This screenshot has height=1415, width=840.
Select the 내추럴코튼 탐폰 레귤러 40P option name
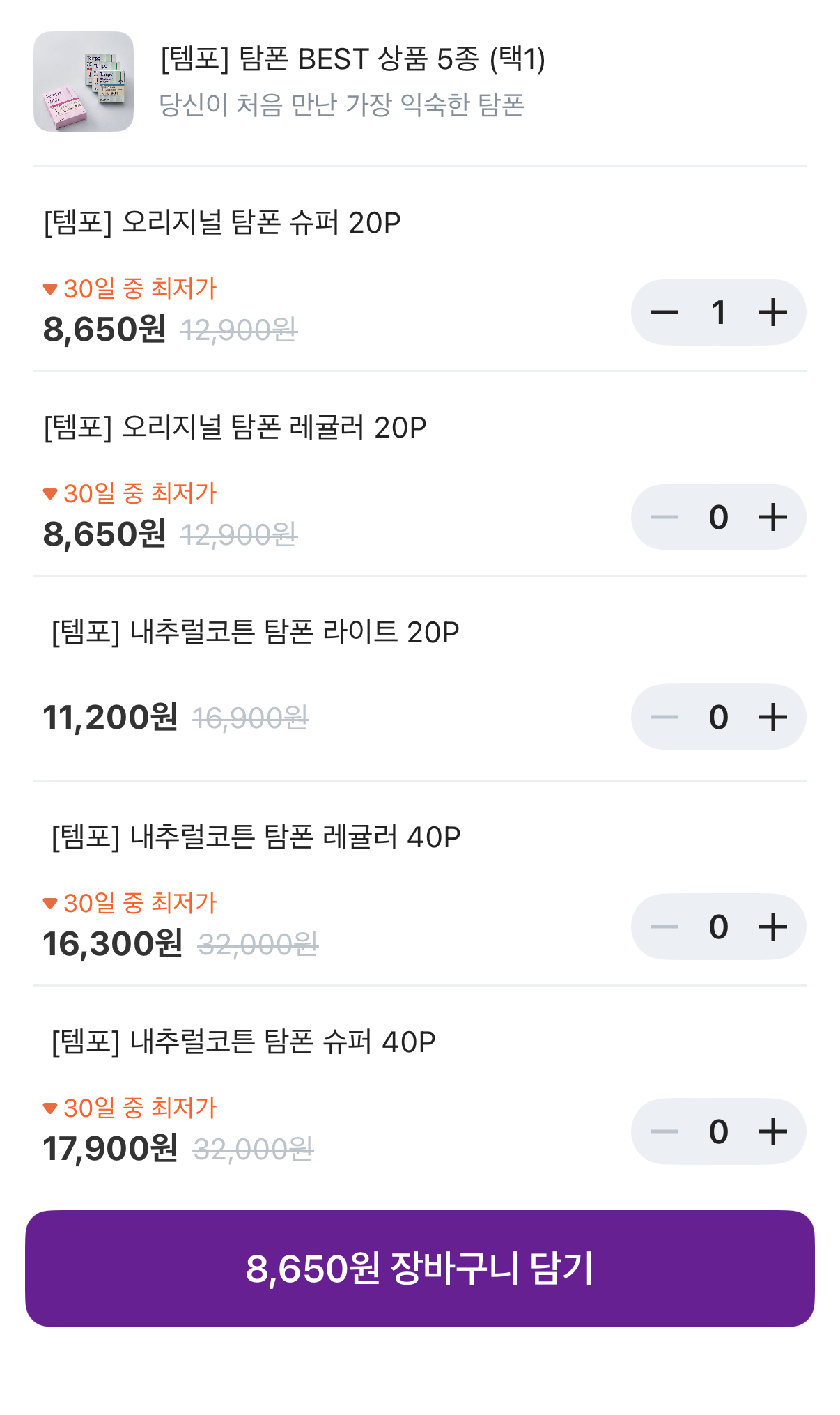click(x=256, y=837)
